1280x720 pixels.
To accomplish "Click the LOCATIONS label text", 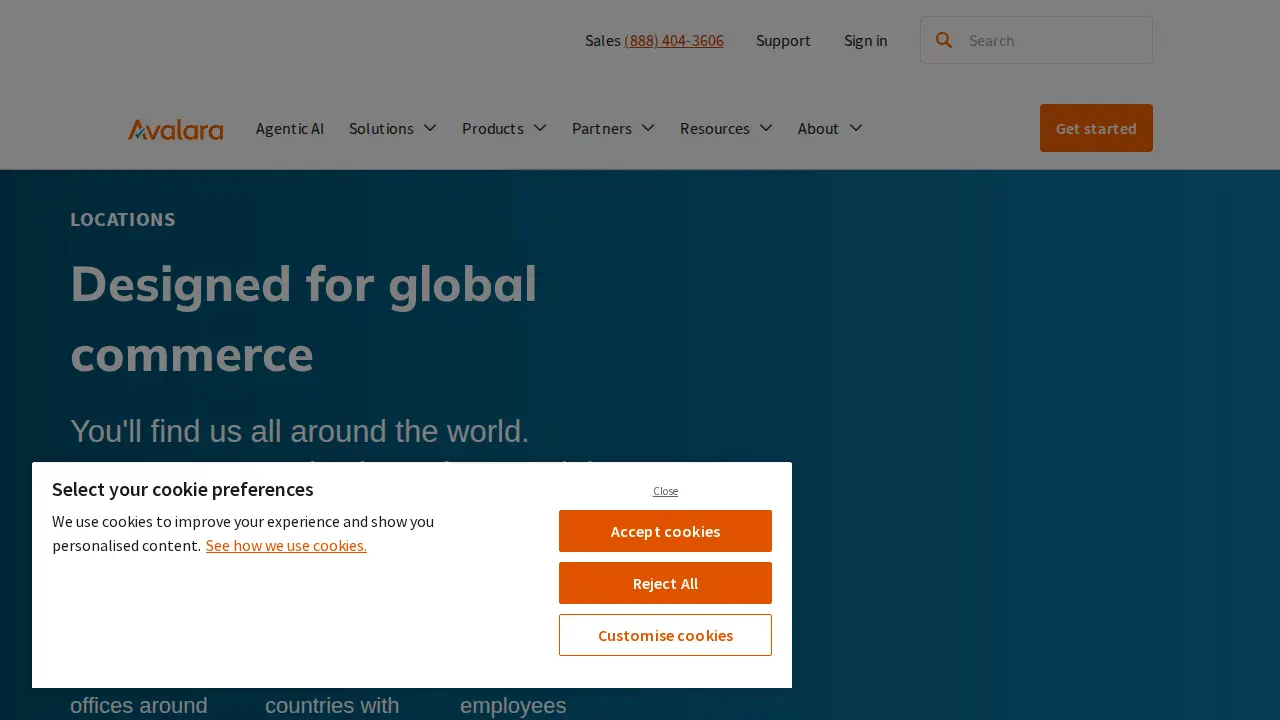I will (123, 219).
